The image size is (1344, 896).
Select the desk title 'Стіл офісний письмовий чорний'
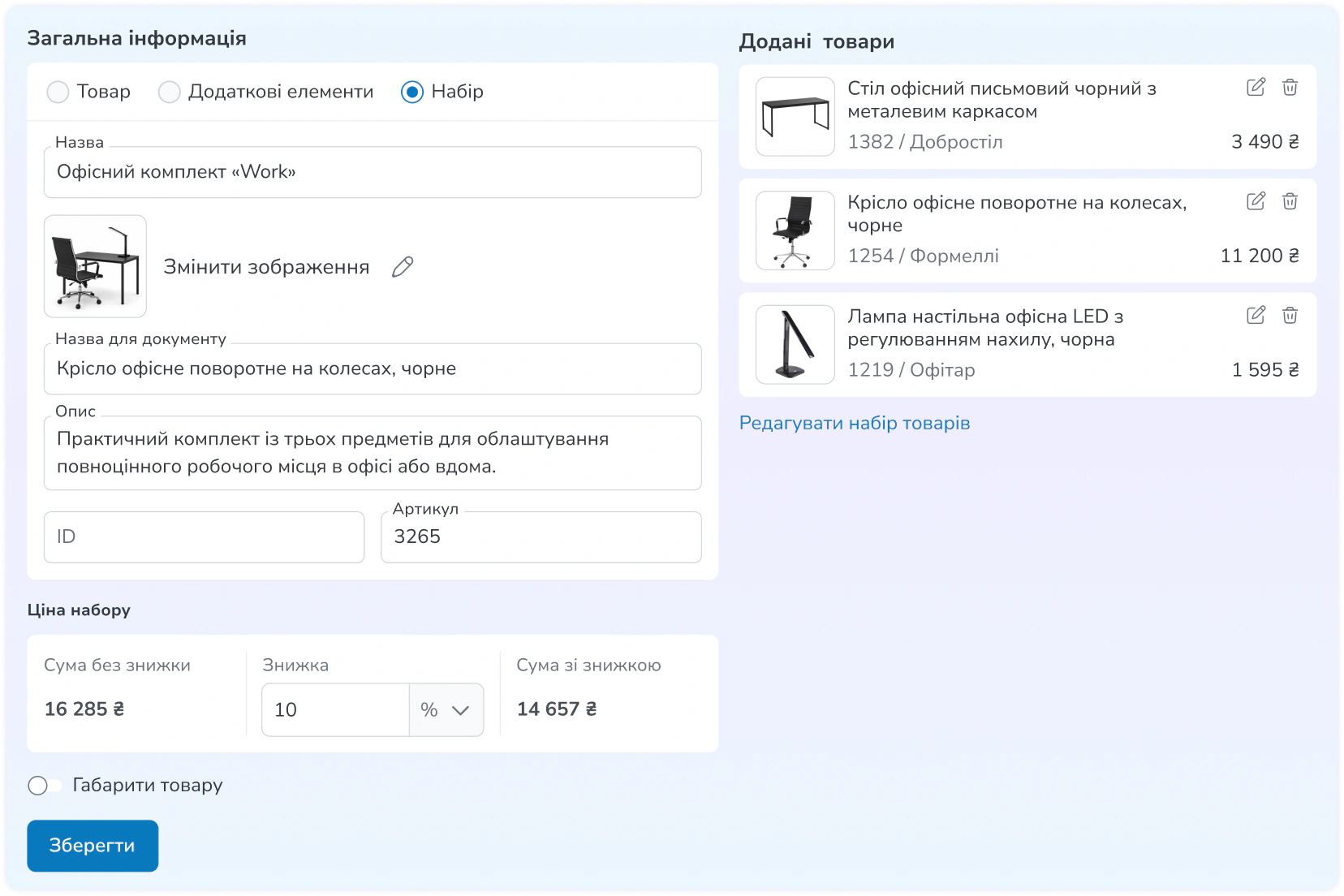coord(1002,100)
